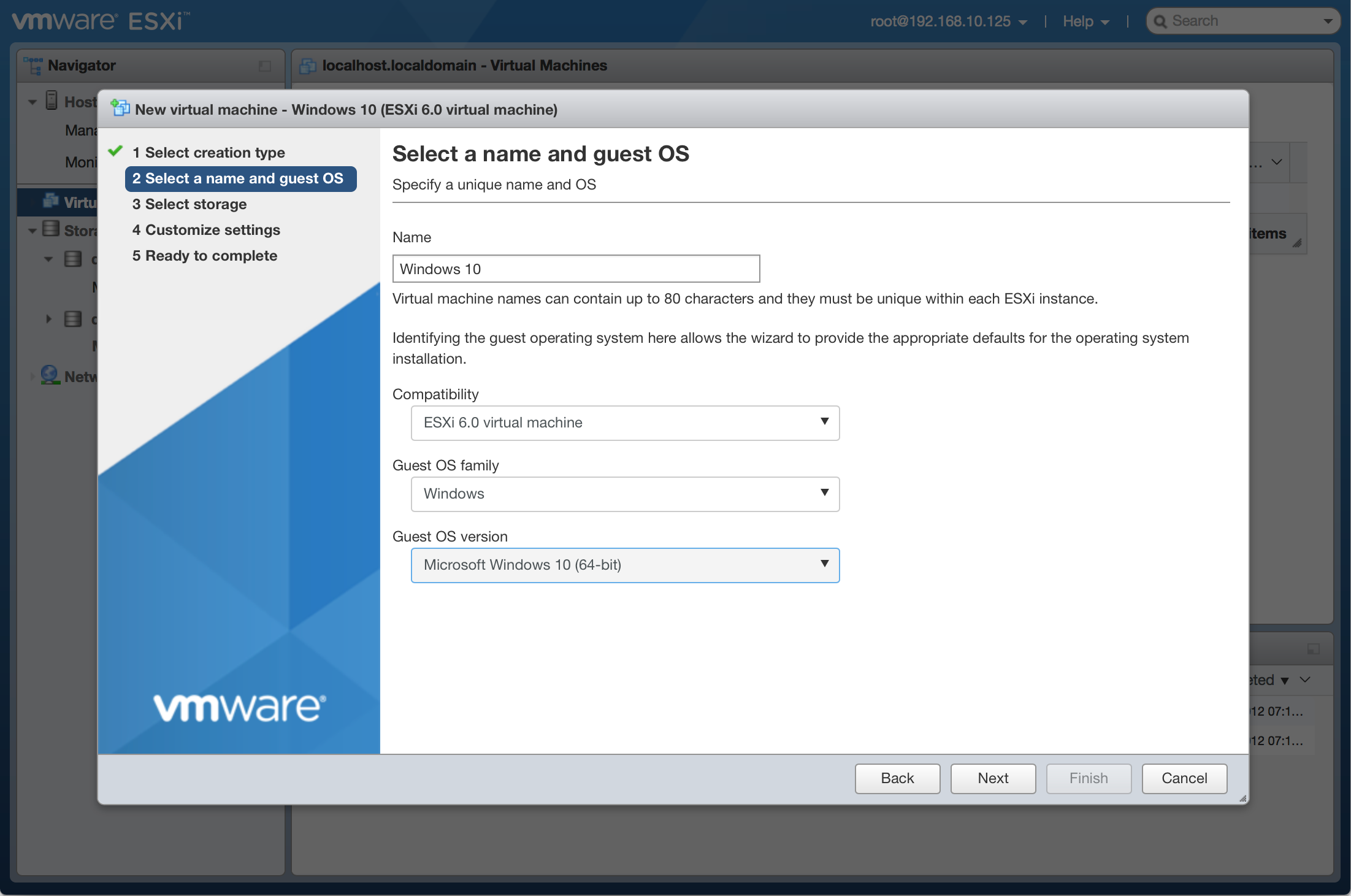Click the Virtual Machines icon in page header

point(308,66)
